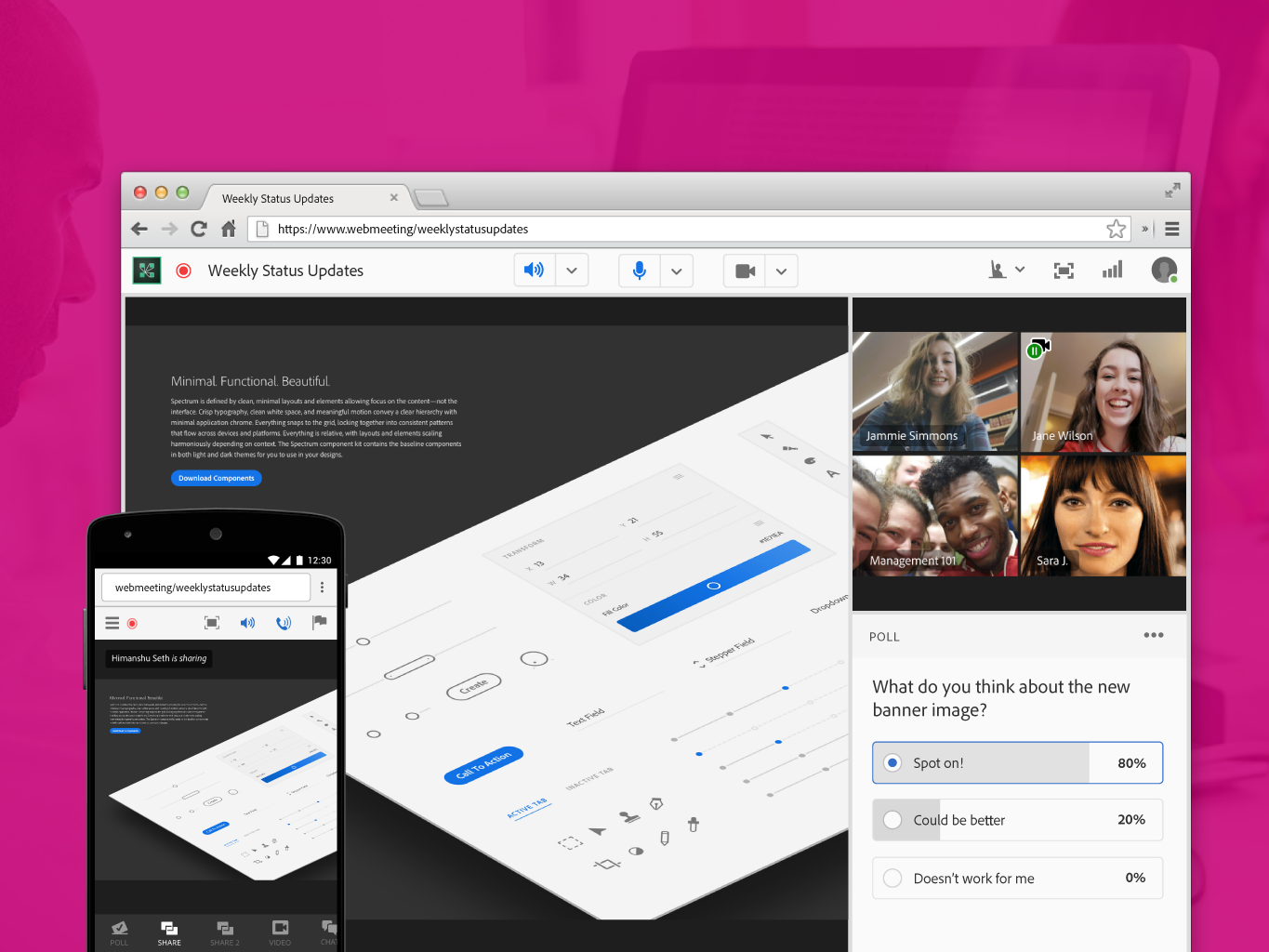The width and height of the screenshot is (1269, 952).
Task: Click INACTIVE TAB label in shared design
Action: (589, 779)
